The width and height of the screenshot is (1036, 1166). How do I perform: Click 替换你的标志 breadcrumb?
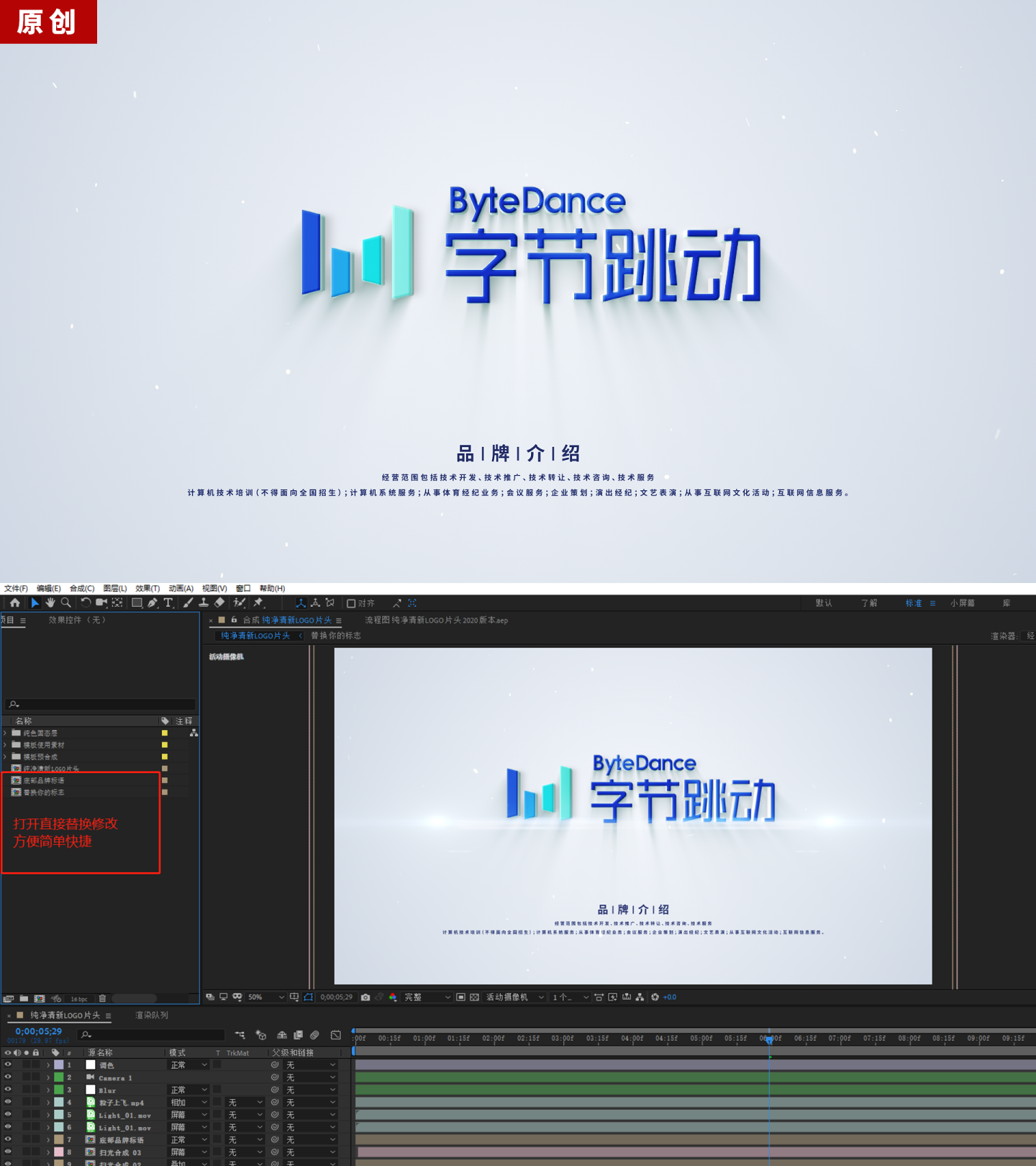click(336, 636)
